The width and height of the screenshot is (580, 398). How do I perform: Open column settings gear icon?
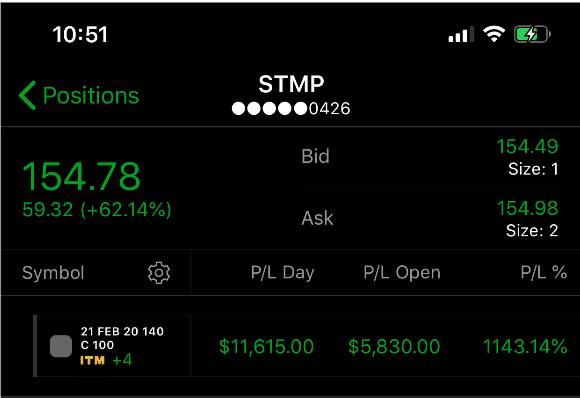[159, 273]
